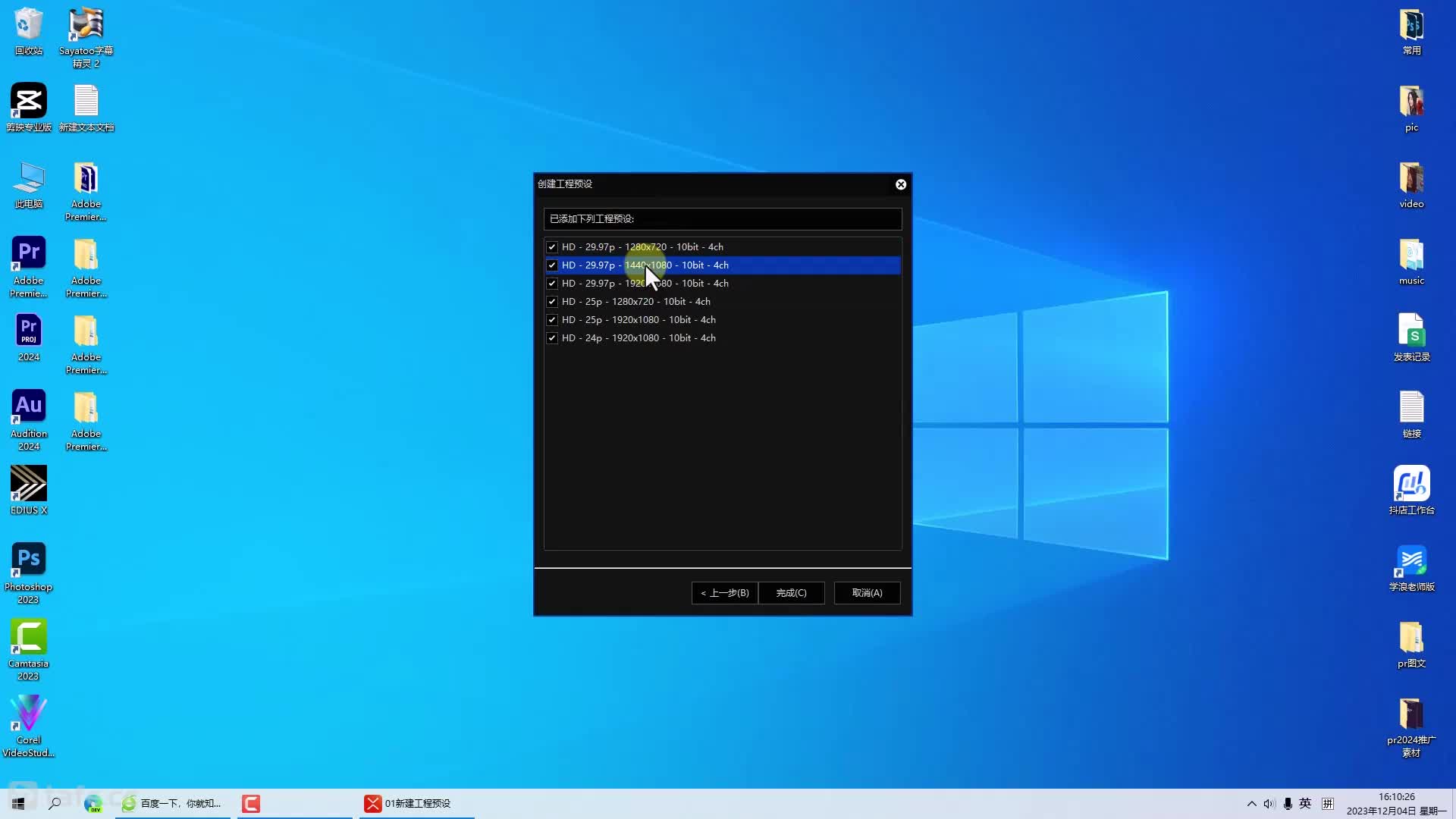Uncheck the HD 24p 1920x1080 preset checkbox
Screen dimensions: 1456x819
[552, 338]
